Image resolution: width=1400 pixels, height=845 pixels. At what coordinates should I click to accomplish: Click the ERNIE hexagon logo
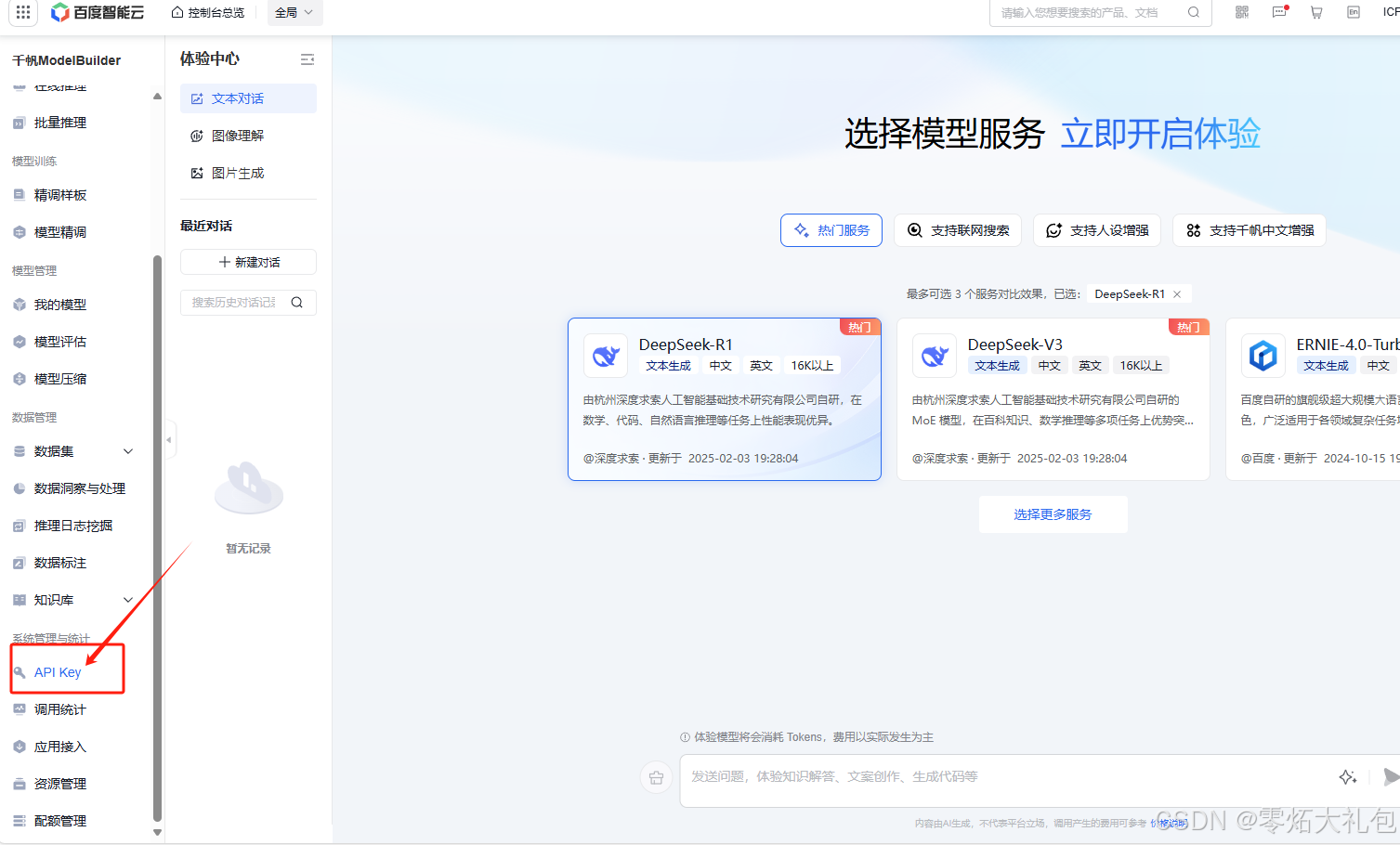pos(1263,356)
